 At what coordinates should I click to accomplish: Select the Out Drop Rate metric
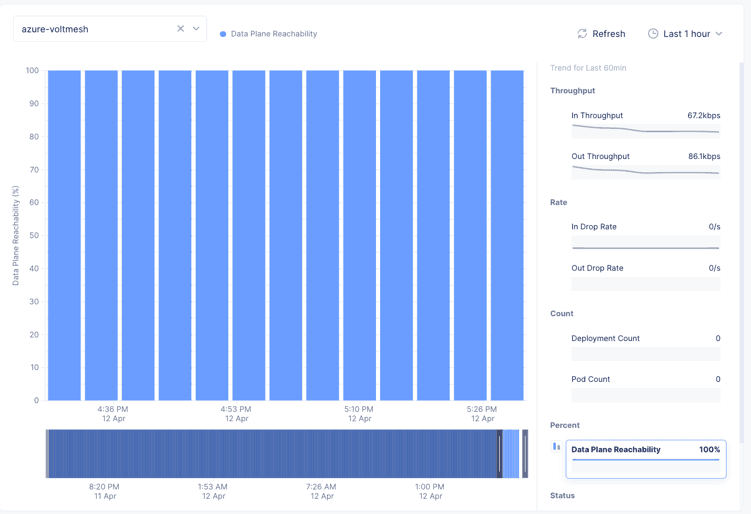coord(645,276)
